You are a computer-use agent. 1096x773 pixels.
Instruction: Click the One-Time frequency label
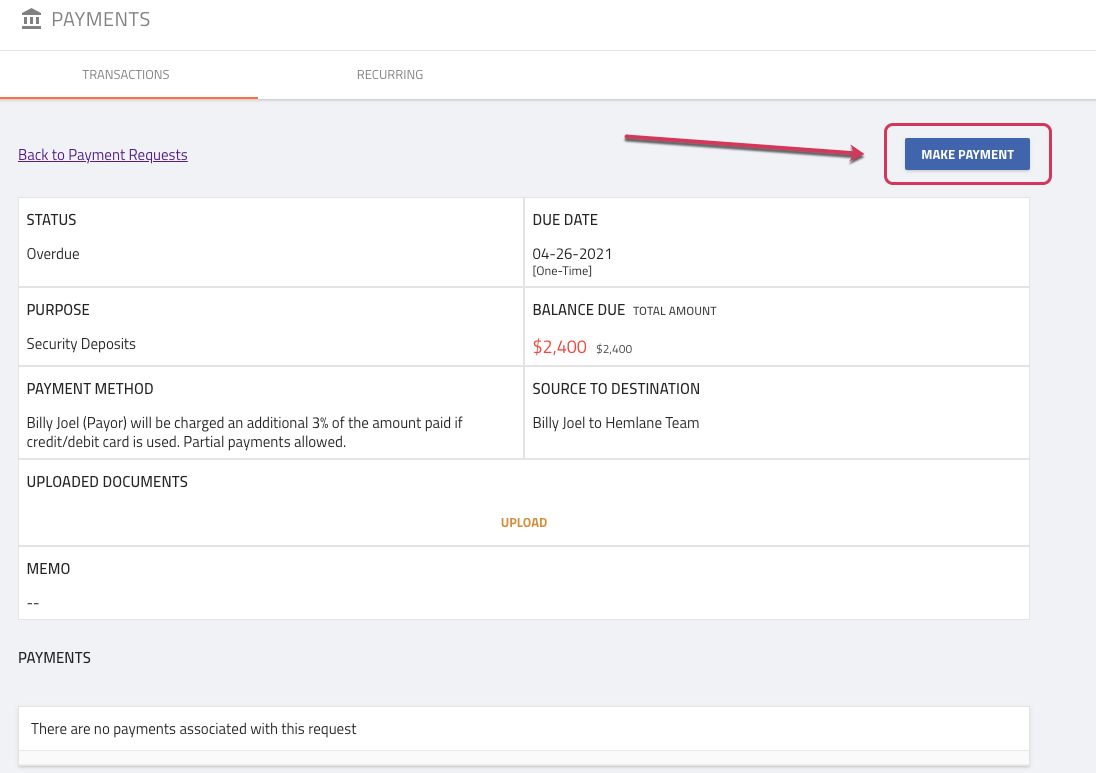pos(562,271)
